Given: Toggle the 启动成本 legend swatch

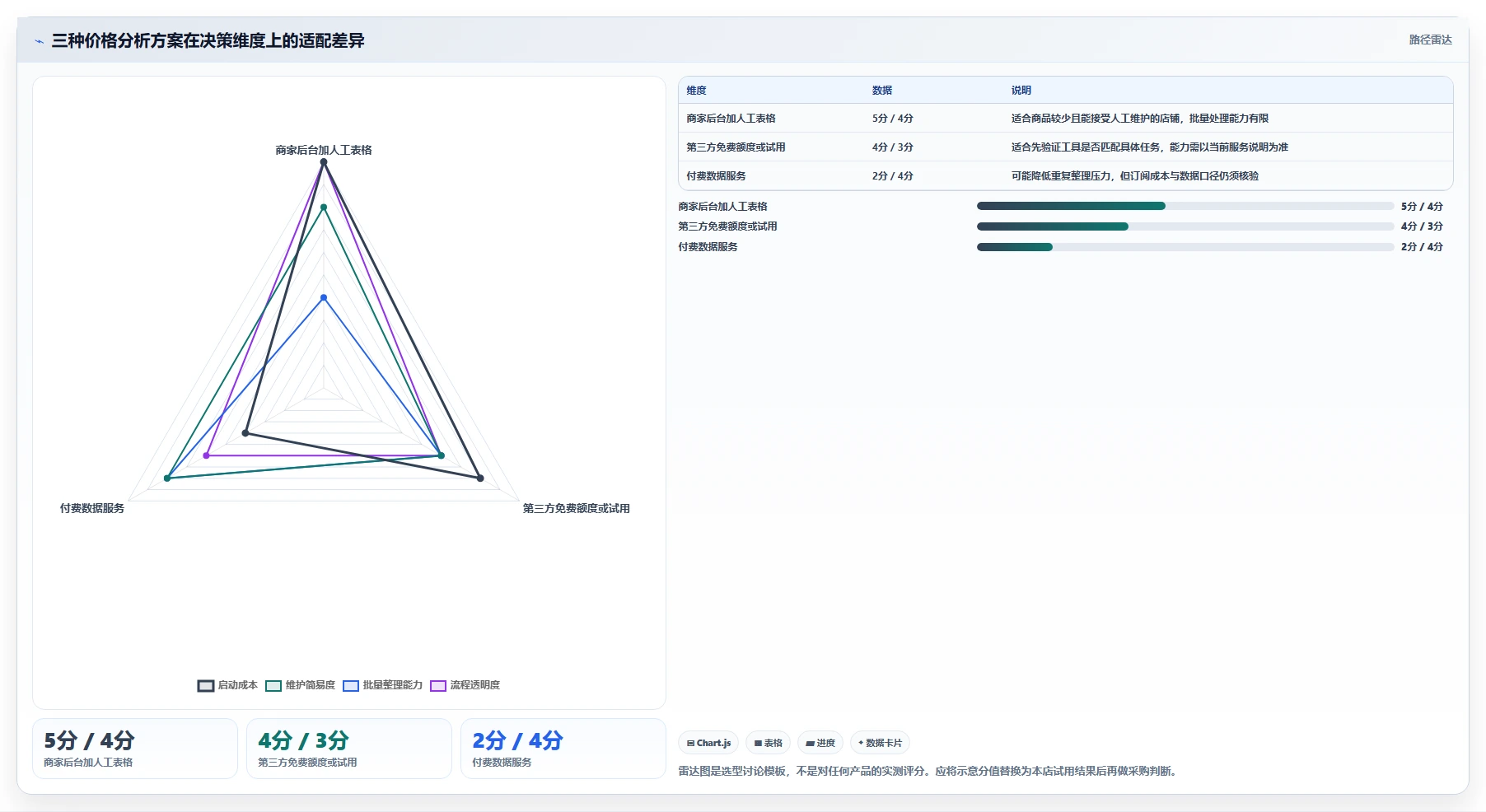Looking at the screenshot, I should tap(206, 686).
